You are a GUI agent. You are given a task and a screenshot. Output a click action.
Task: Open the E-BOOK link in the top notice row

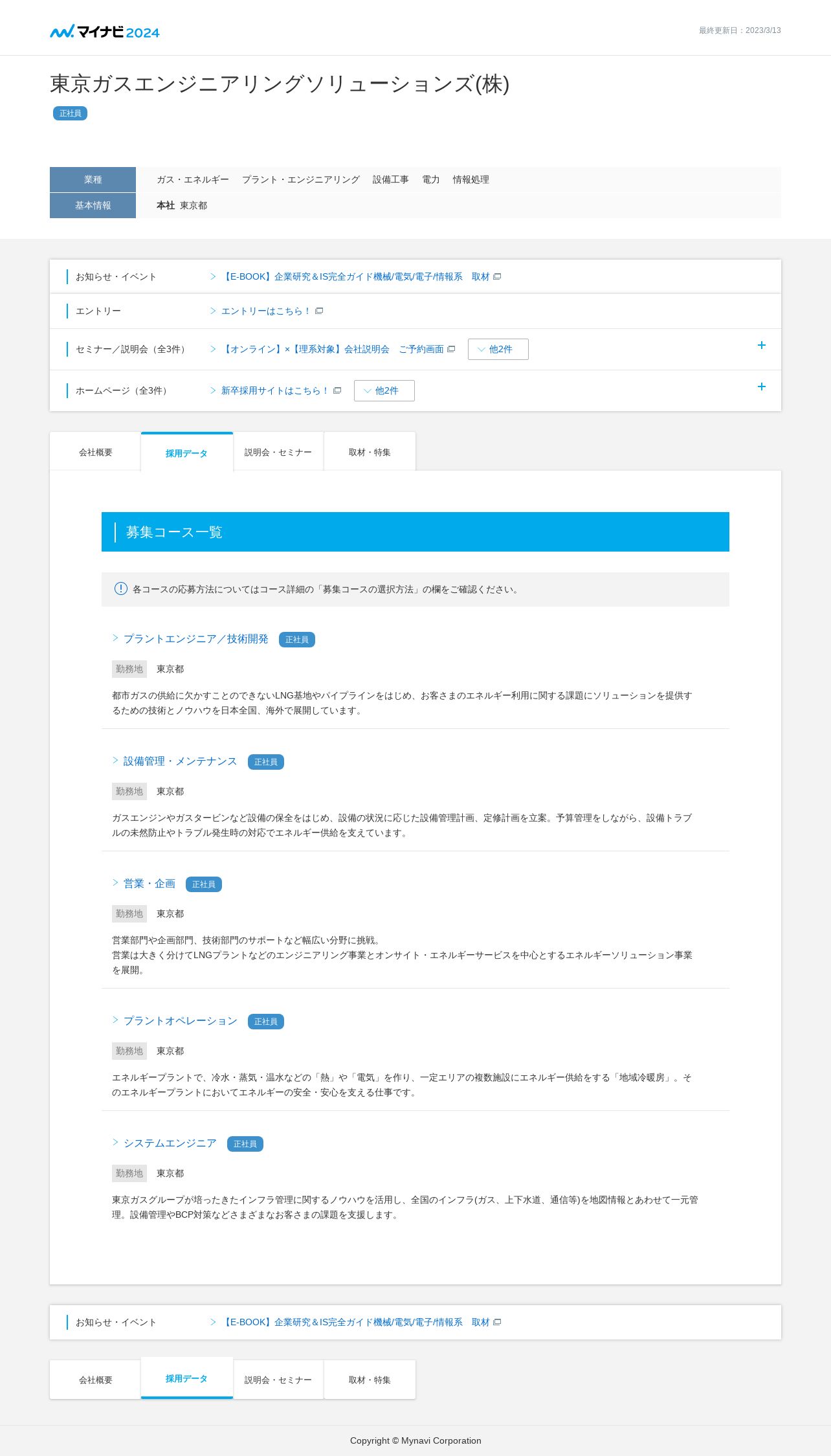click(355, 276)
